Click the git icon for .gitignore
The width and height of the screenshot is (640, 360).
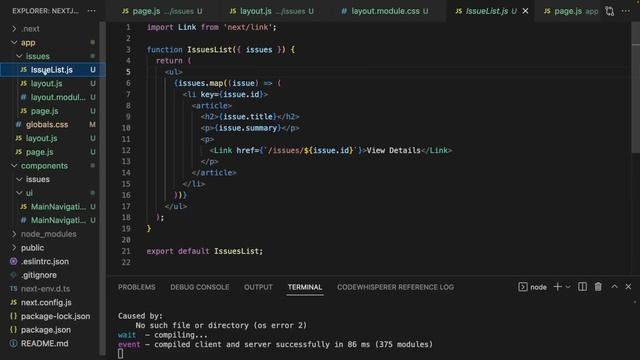pos(13,275)
